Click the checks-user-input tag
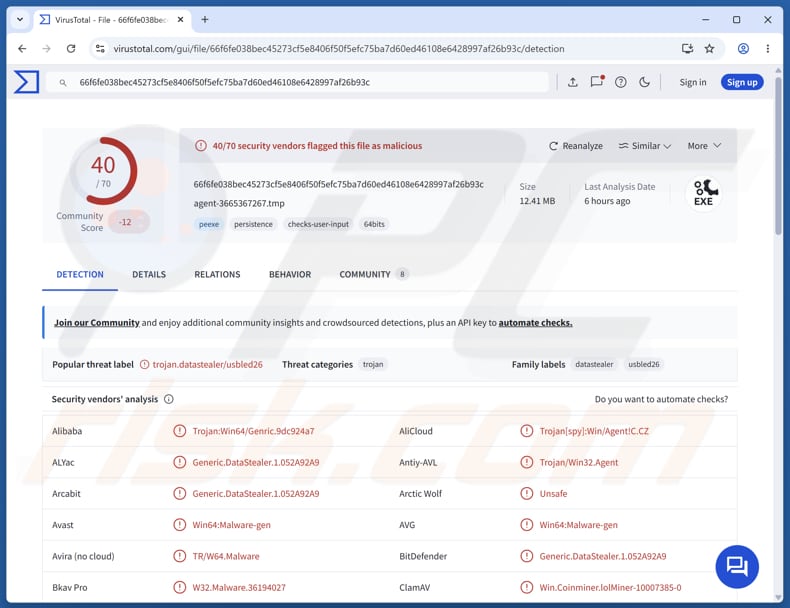Screen dimensions: 790x608 318,224
